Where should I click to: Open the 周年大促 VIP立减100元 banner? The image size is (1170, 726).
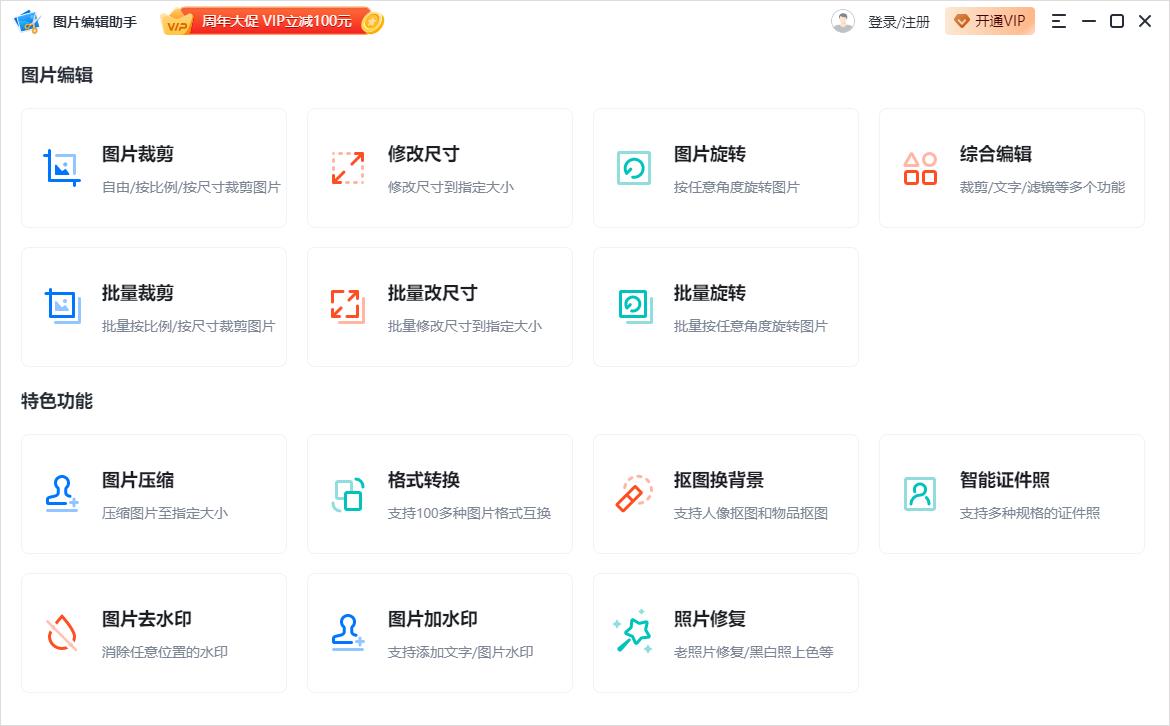[272, 22]
